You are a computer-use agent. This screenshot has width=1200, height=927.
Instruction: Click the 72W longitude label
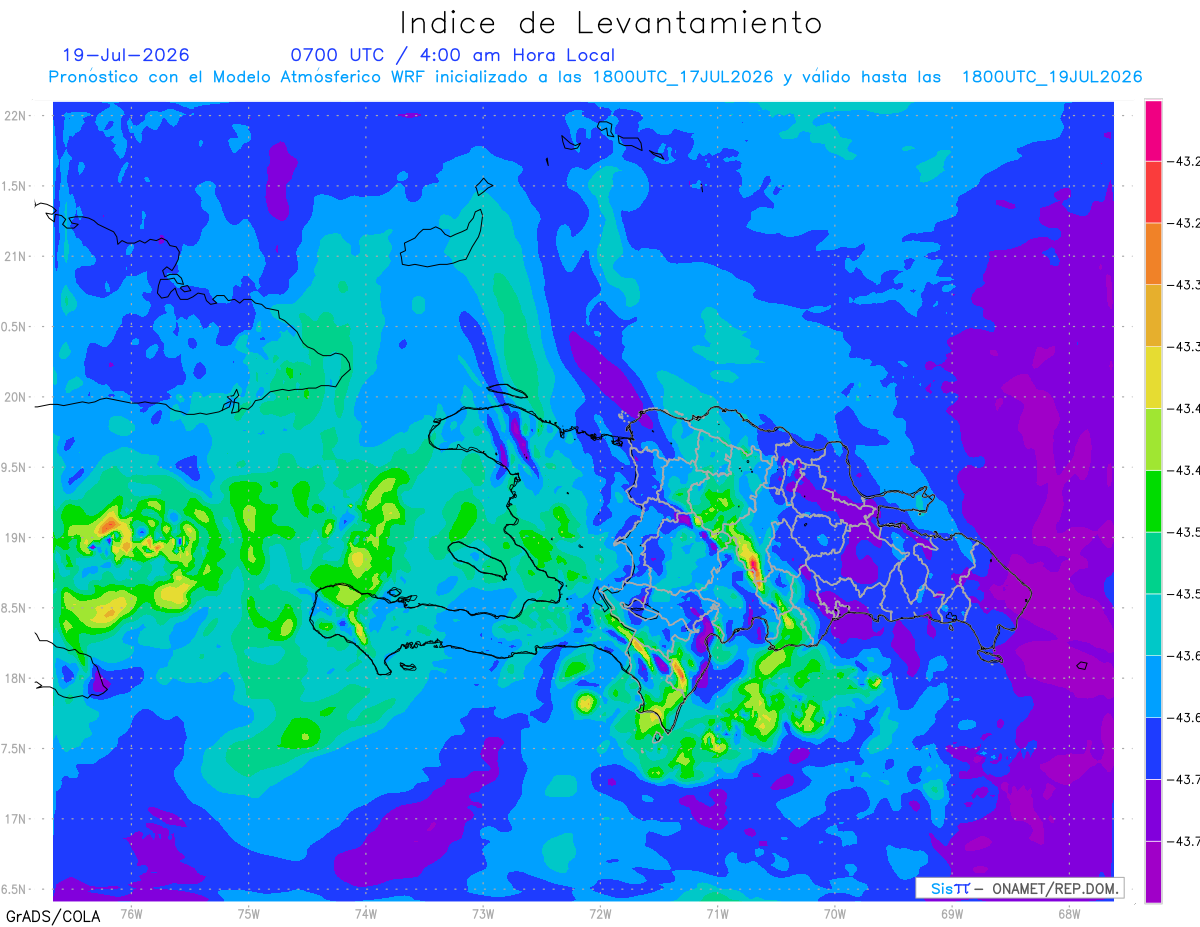(600, 913)
